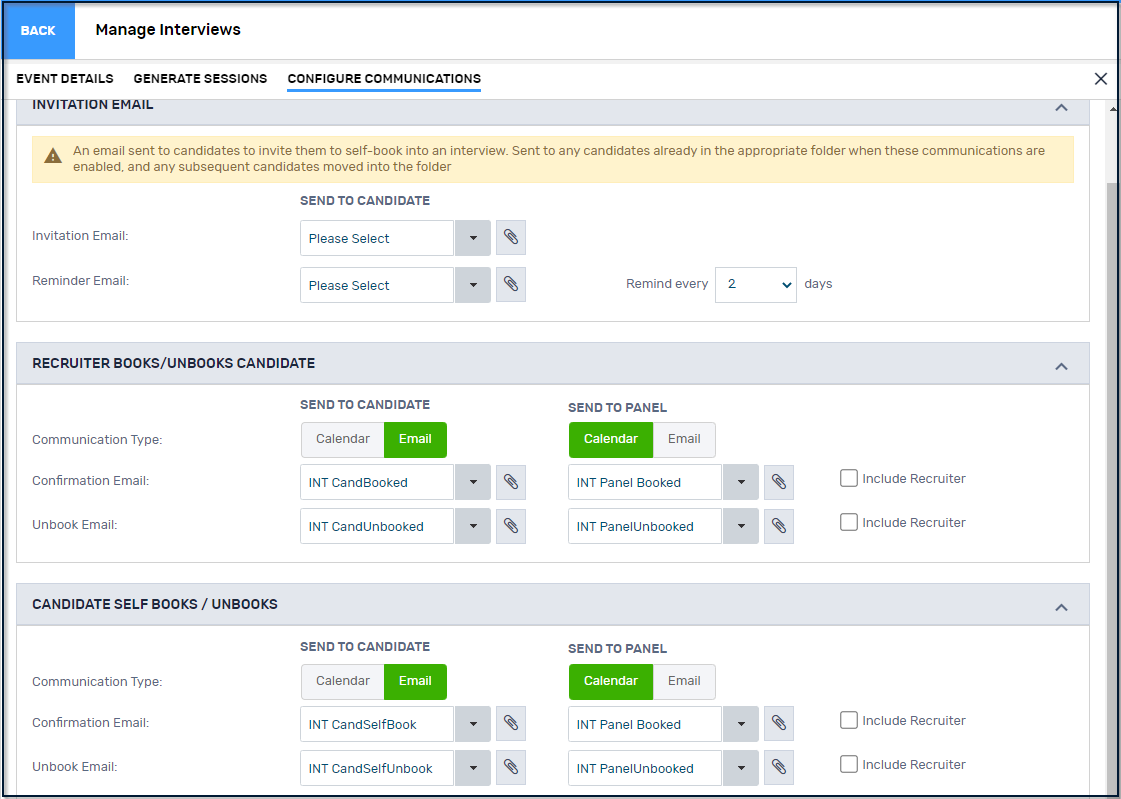Image resolution: width=1121 pixels, height=799 pixels.
Task: Click 'SEND TO CANDIDATE' heading in Invitation Email section
Action: point(365,201)
